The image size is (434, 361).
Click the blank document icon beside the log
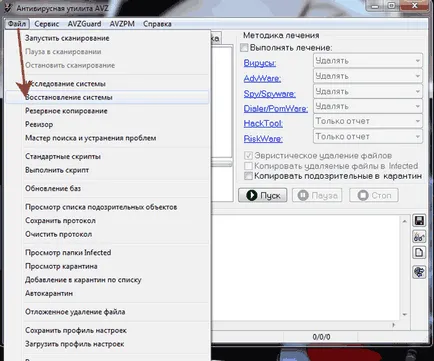click(419, 252)
